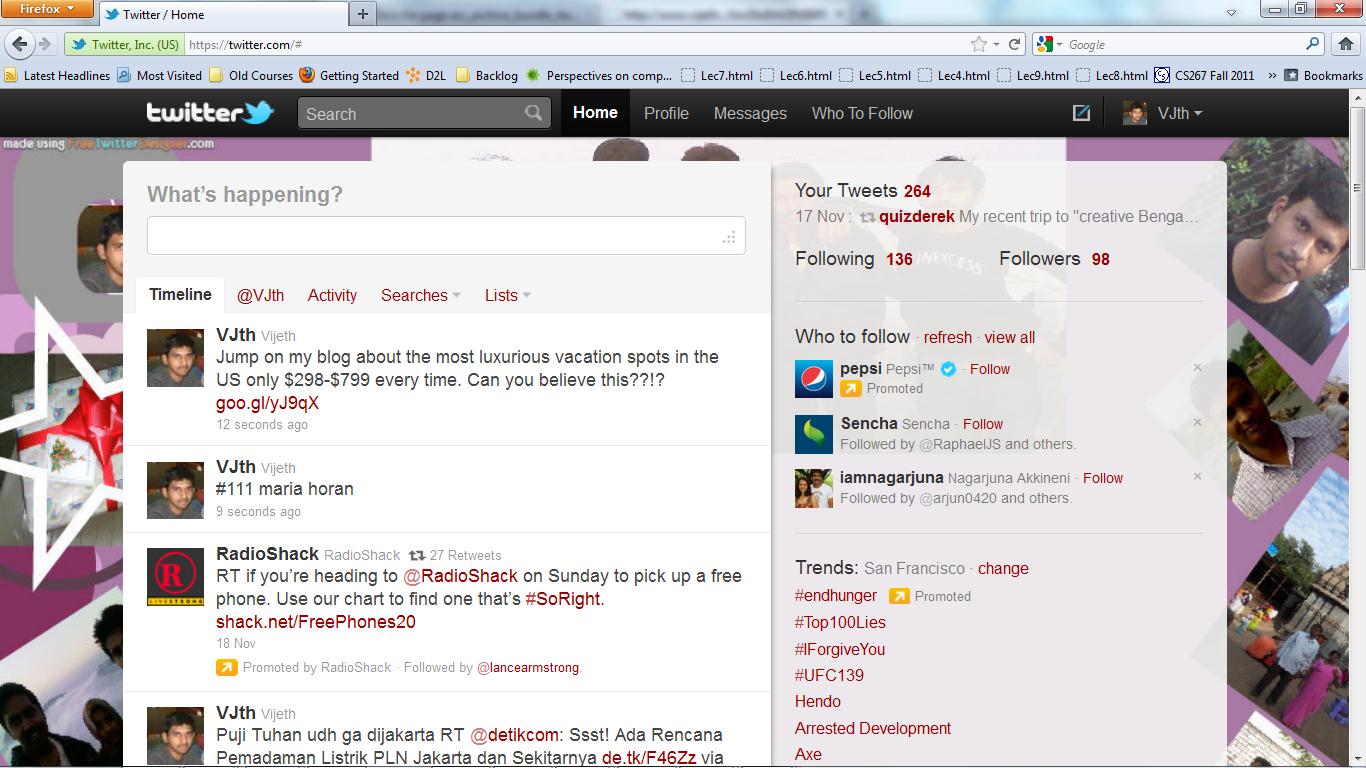Image resolution: width=1366 pixels, height=768 pixels.
Task: Open the Firefox application menu button
Action: pyautogui.click(x=48, y=9)
